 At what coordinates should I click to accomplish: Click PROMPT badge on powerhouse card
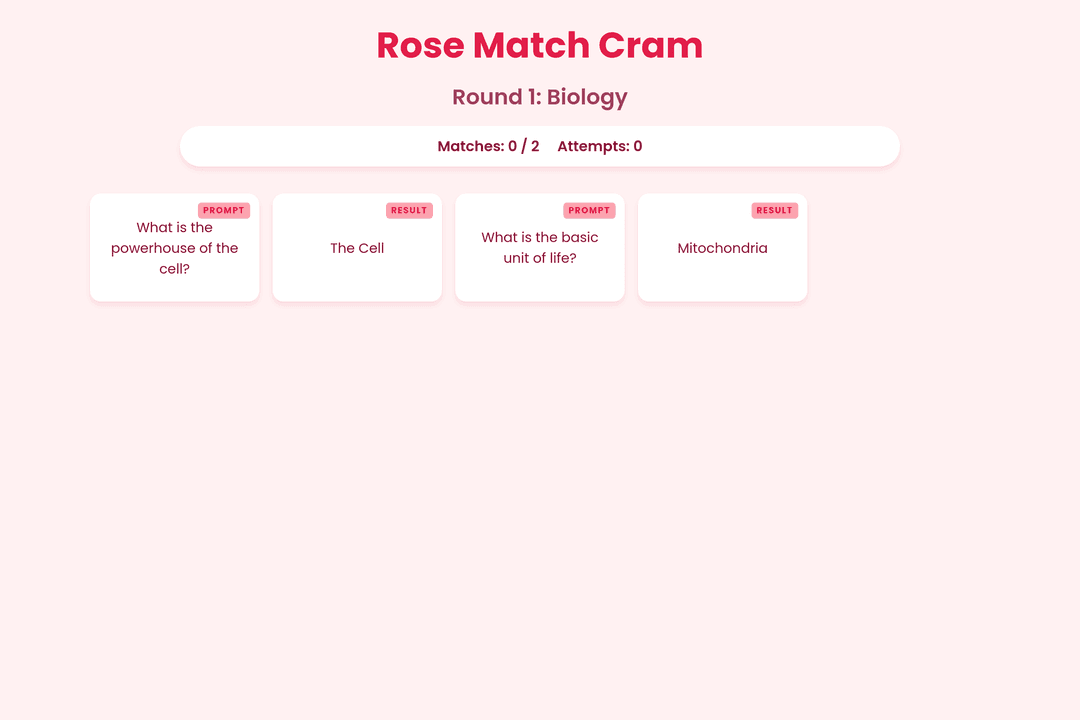pos(224,210)
